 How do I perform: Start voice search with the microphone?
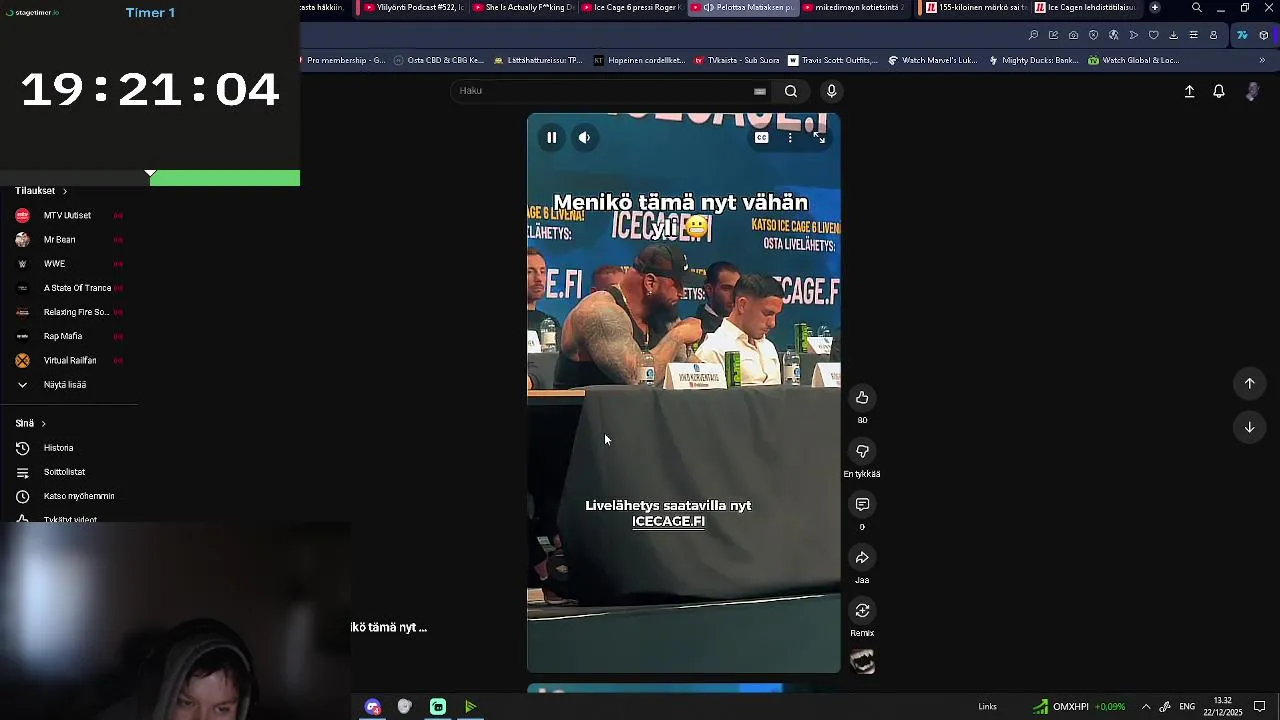tap(831, 91)
